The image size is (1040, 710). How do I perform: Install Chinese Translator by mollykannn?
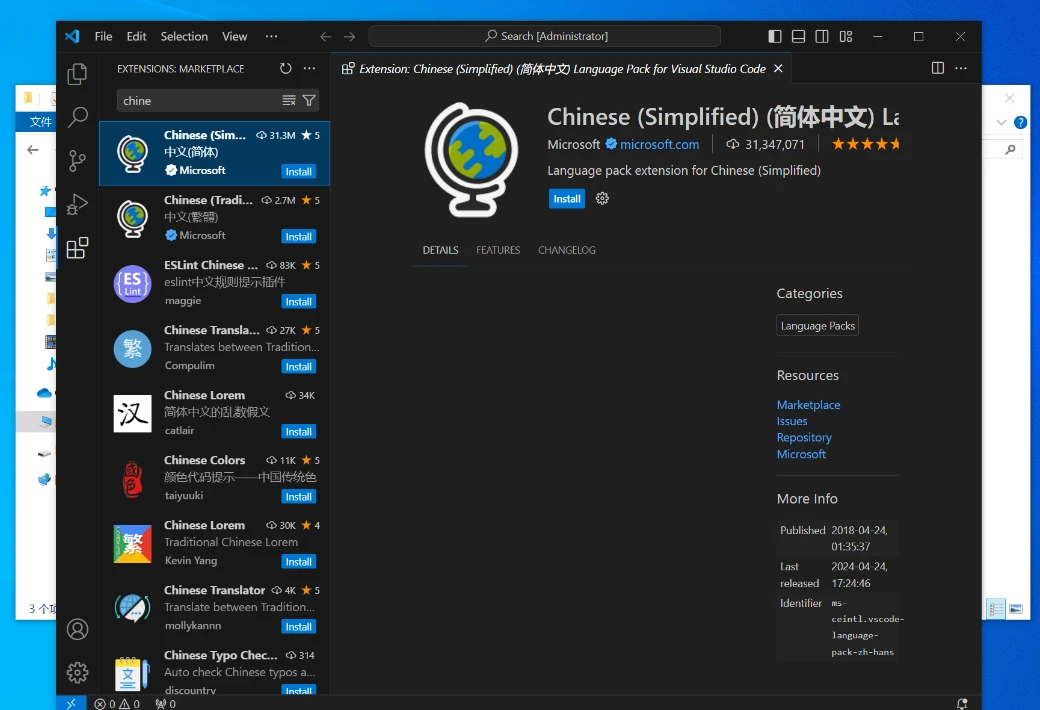coord(298,627)
